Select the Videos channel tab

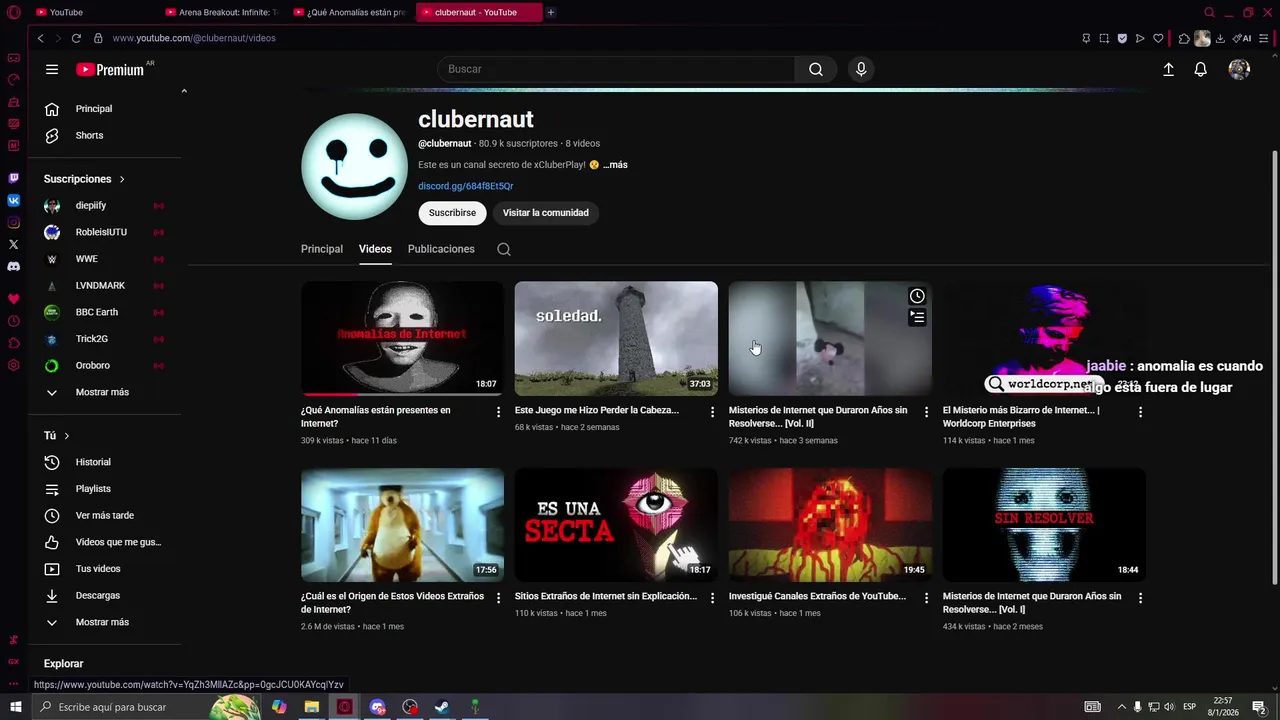click(x=375, y=249)
